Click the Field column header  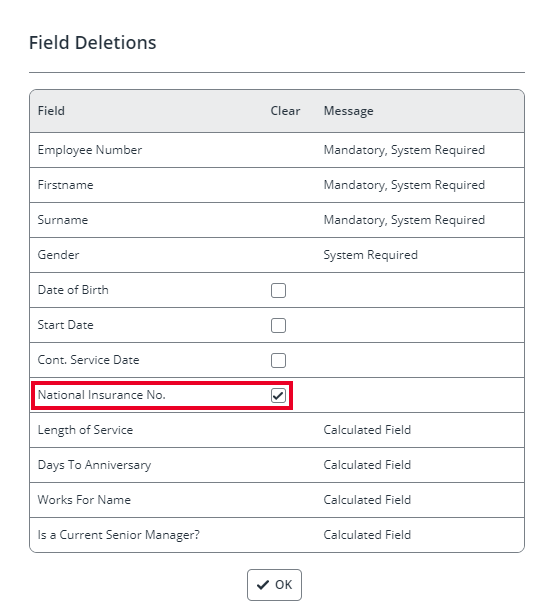[x=51, y=111]
